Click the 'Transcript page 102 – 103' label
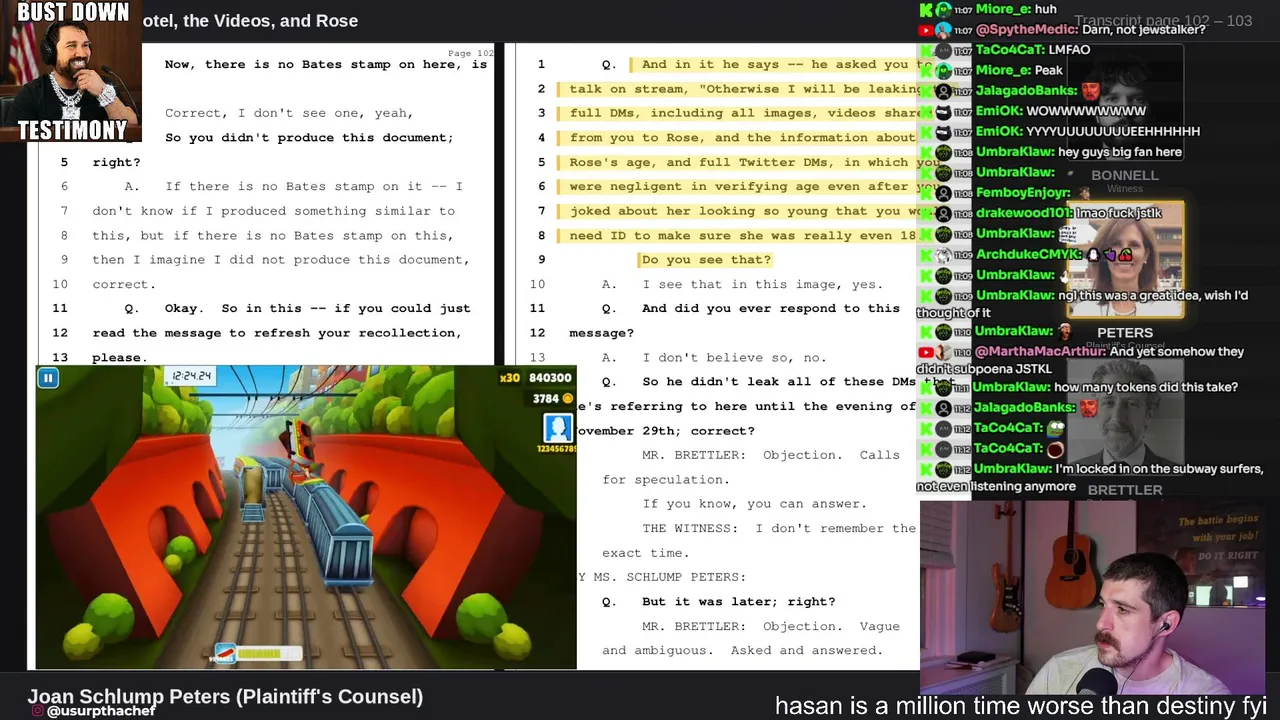The height and width of the screenshot is (720, 1280). pyautogui.click(x=1163, y=21)
